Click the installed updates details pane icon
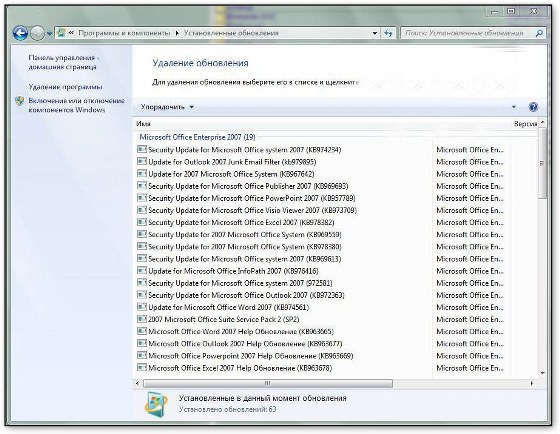The image size is (560, 434). (156, 405)
